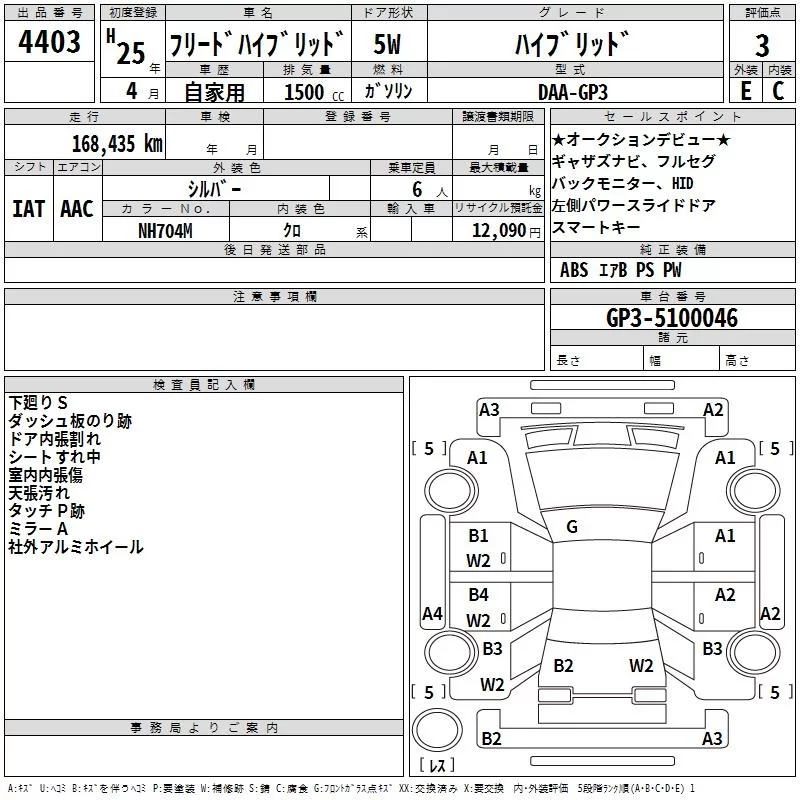This screenshot has width=800, height=800.
Task: Select the note 天張汚れ
Action: [39, 493]
